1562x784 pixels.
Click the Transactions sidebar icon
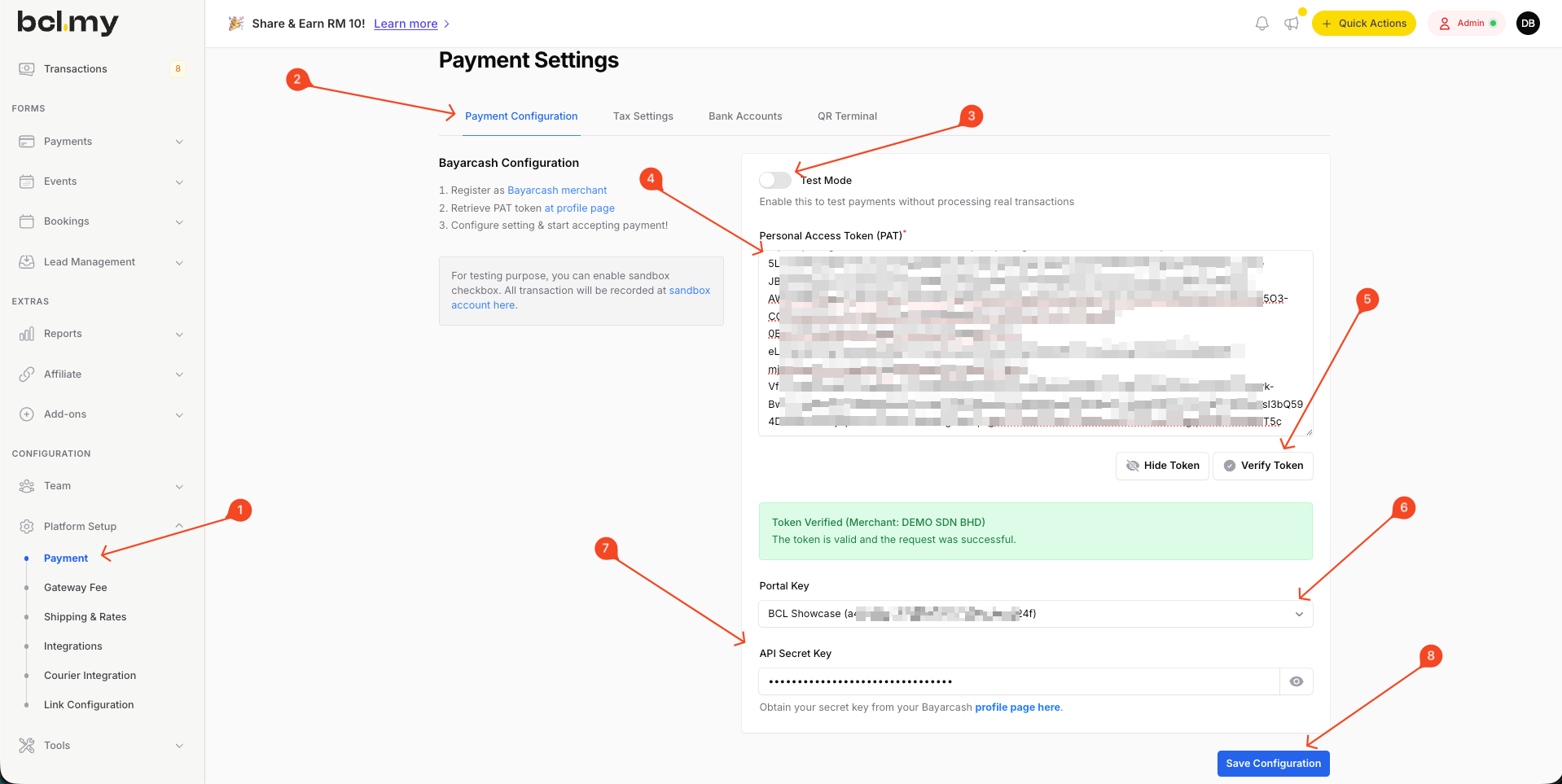coord(27,69)
